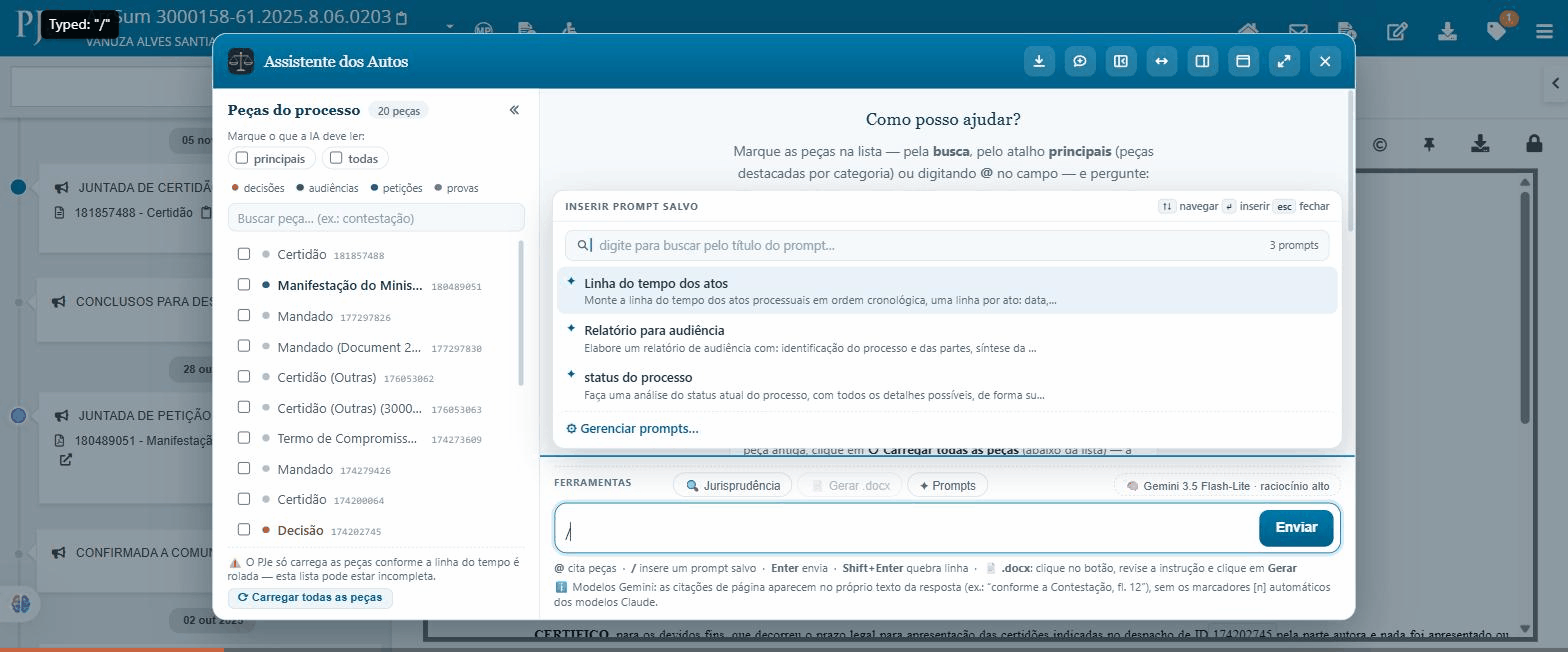
Task: Click the prompt title search field
Action: tap(947, 245)
